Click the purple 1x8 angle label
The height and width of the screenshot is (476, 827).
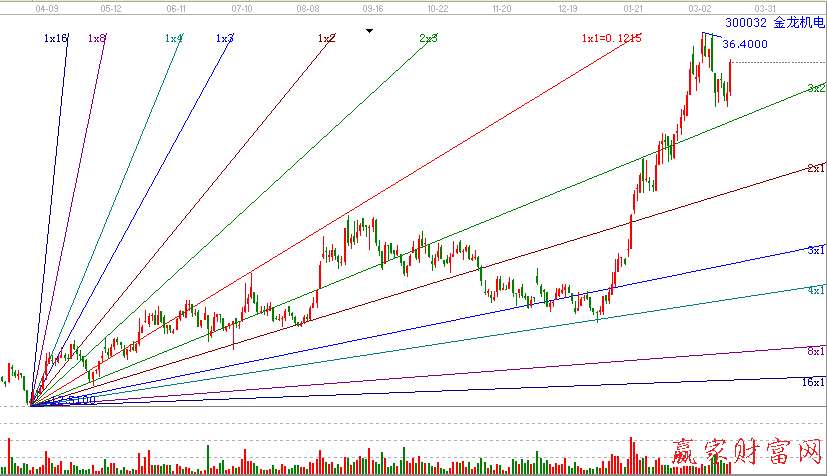click(x=97, y=38)
